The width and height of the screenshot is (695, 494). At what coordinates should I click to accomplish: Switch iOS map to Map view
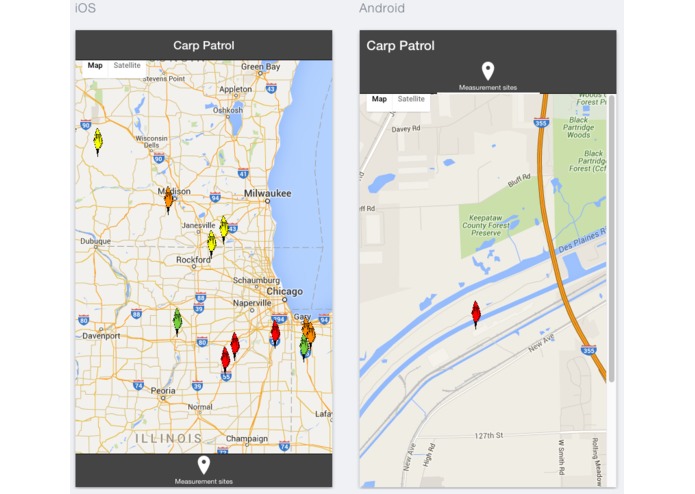[95, 66]
